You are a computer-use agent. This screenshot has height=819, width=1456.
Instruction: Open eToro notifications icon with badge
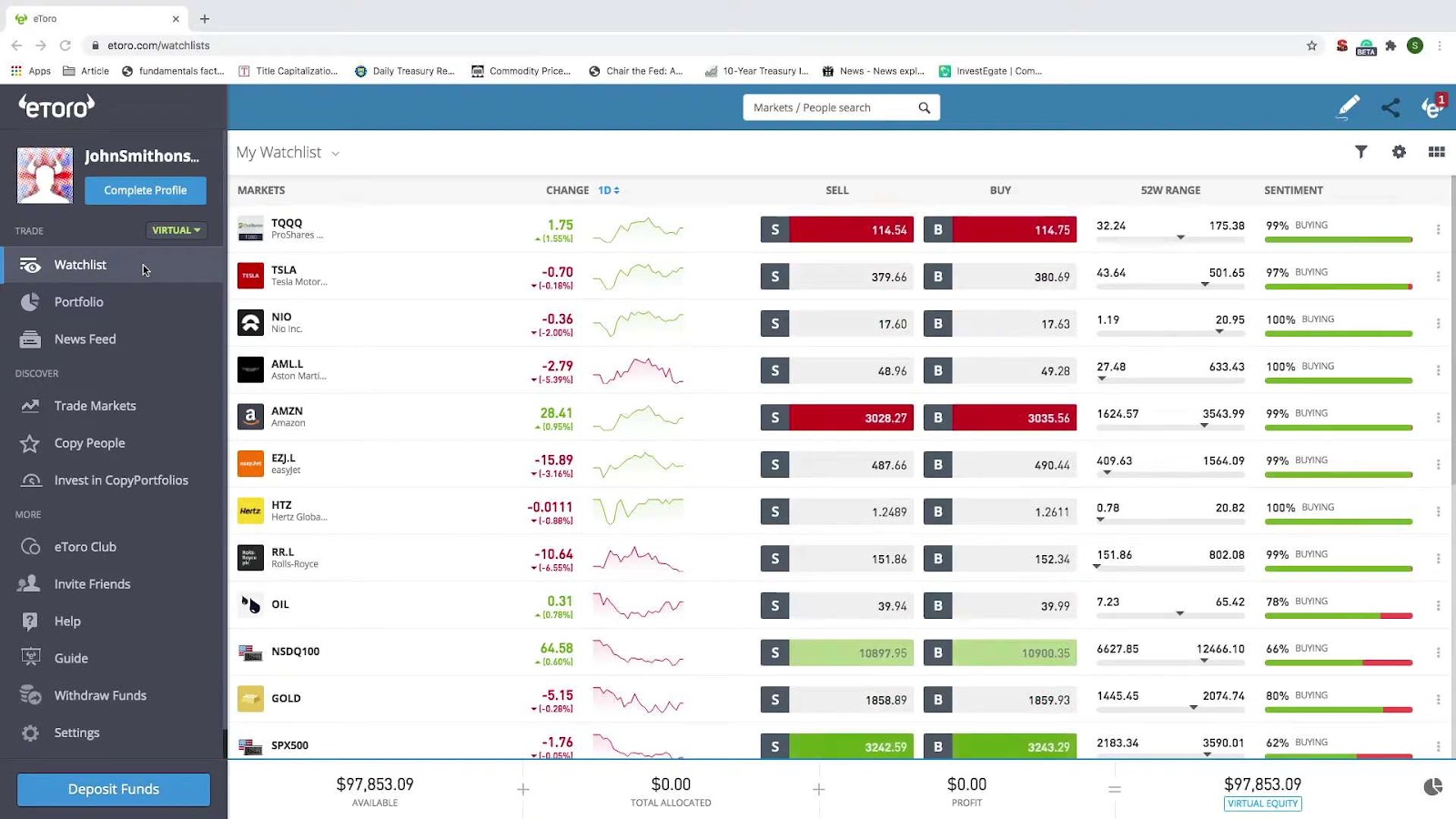(x=1433, y=106)
